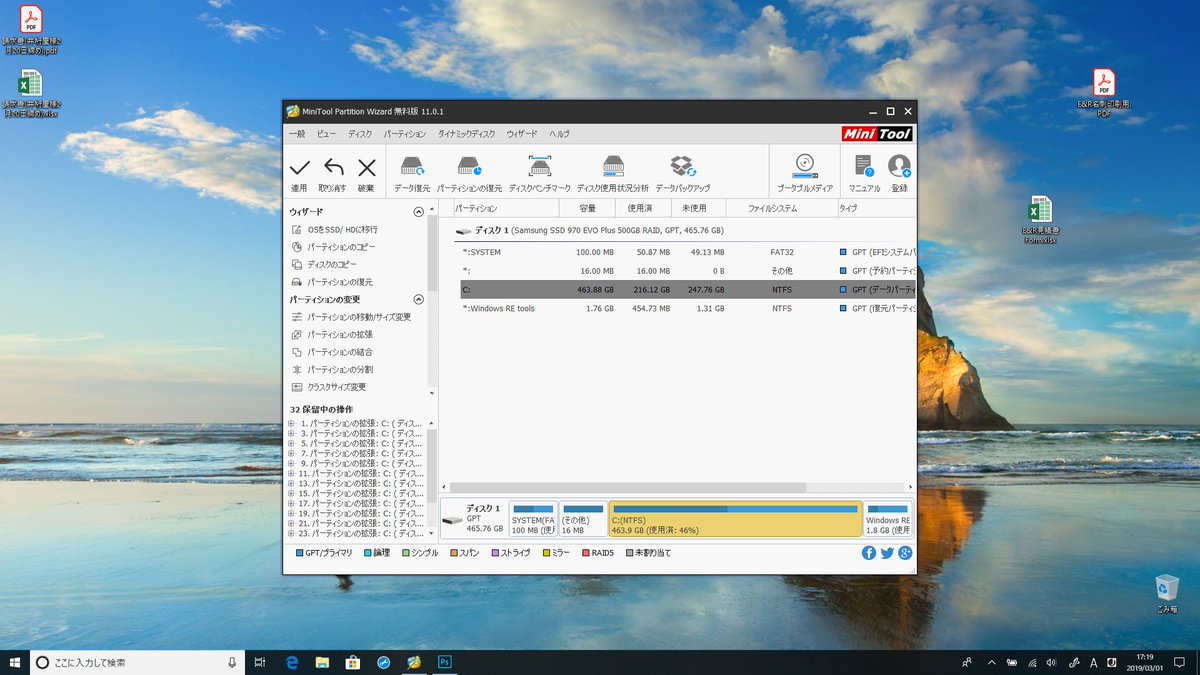Expand pending operation 17

[x=291, y=504]
